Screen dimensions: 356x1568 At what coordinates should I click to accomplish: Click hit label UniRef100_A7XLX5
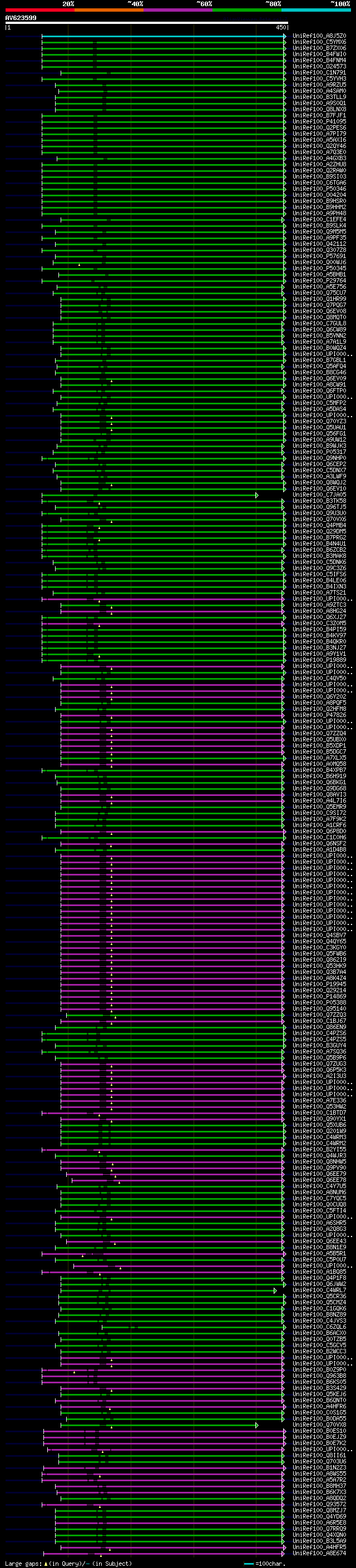[319, 758]
